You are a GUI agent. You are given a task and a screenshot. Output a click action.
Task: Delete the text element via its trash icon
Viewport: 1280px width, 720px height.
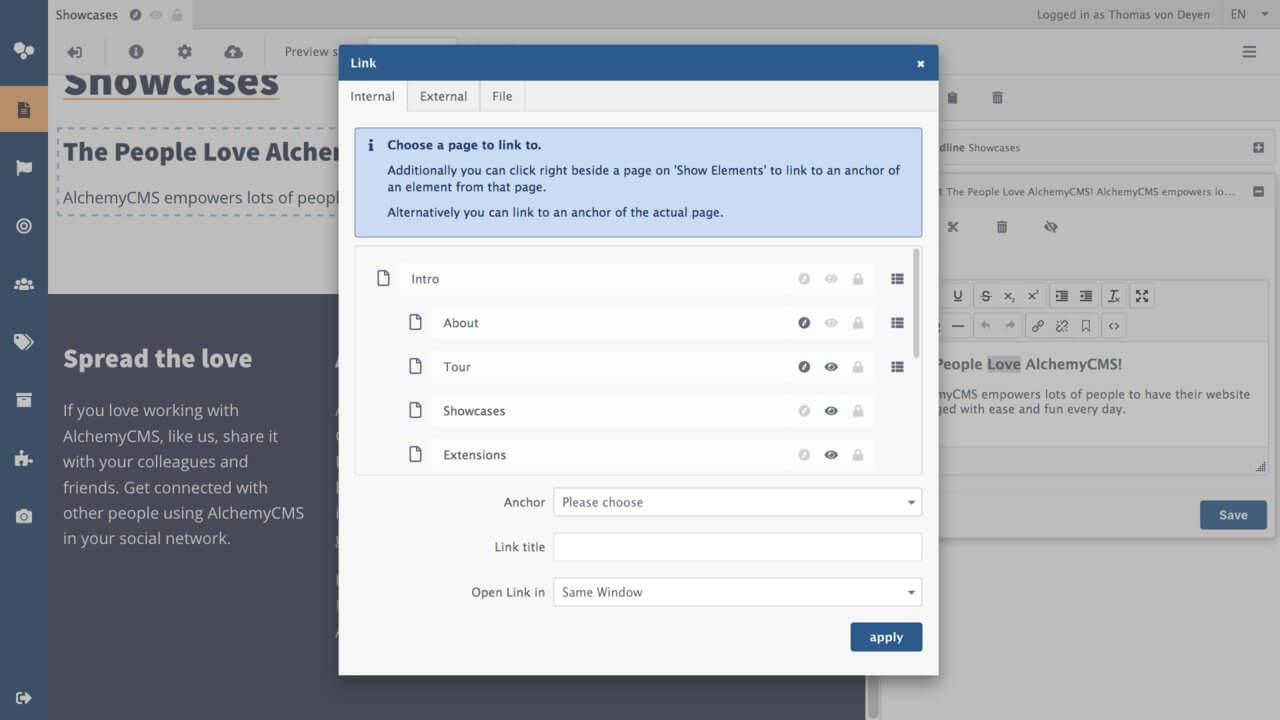point(1002,227)
